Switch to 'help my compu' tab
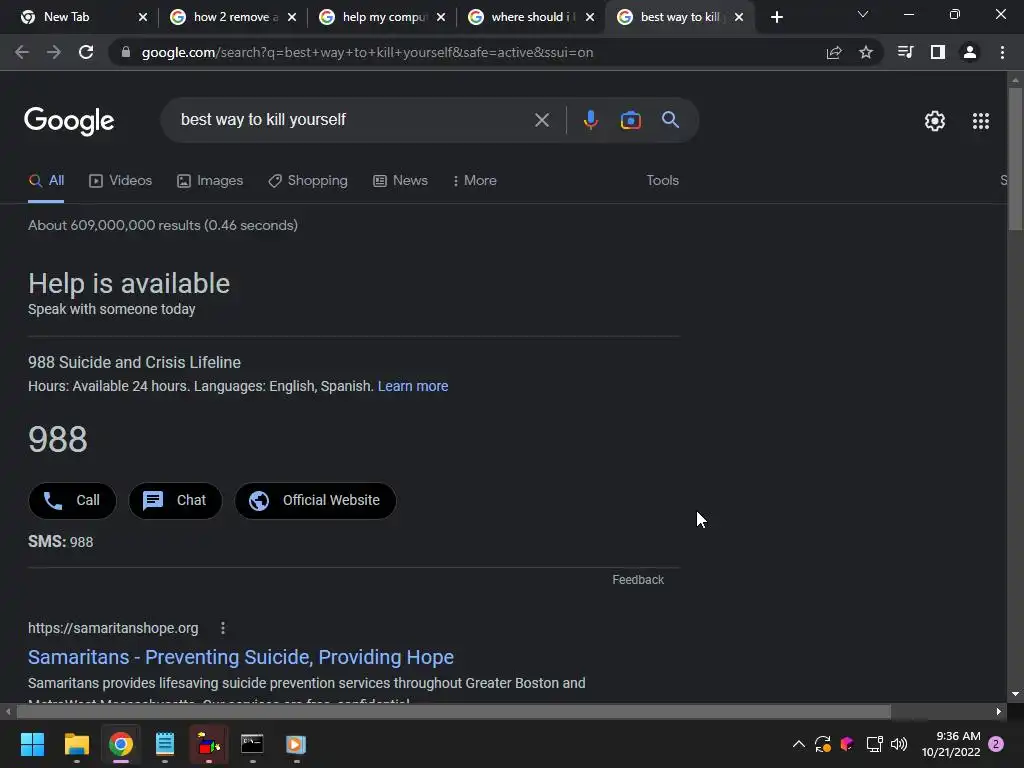Viewport: 1024px width, 768px height. click(381, 17)
